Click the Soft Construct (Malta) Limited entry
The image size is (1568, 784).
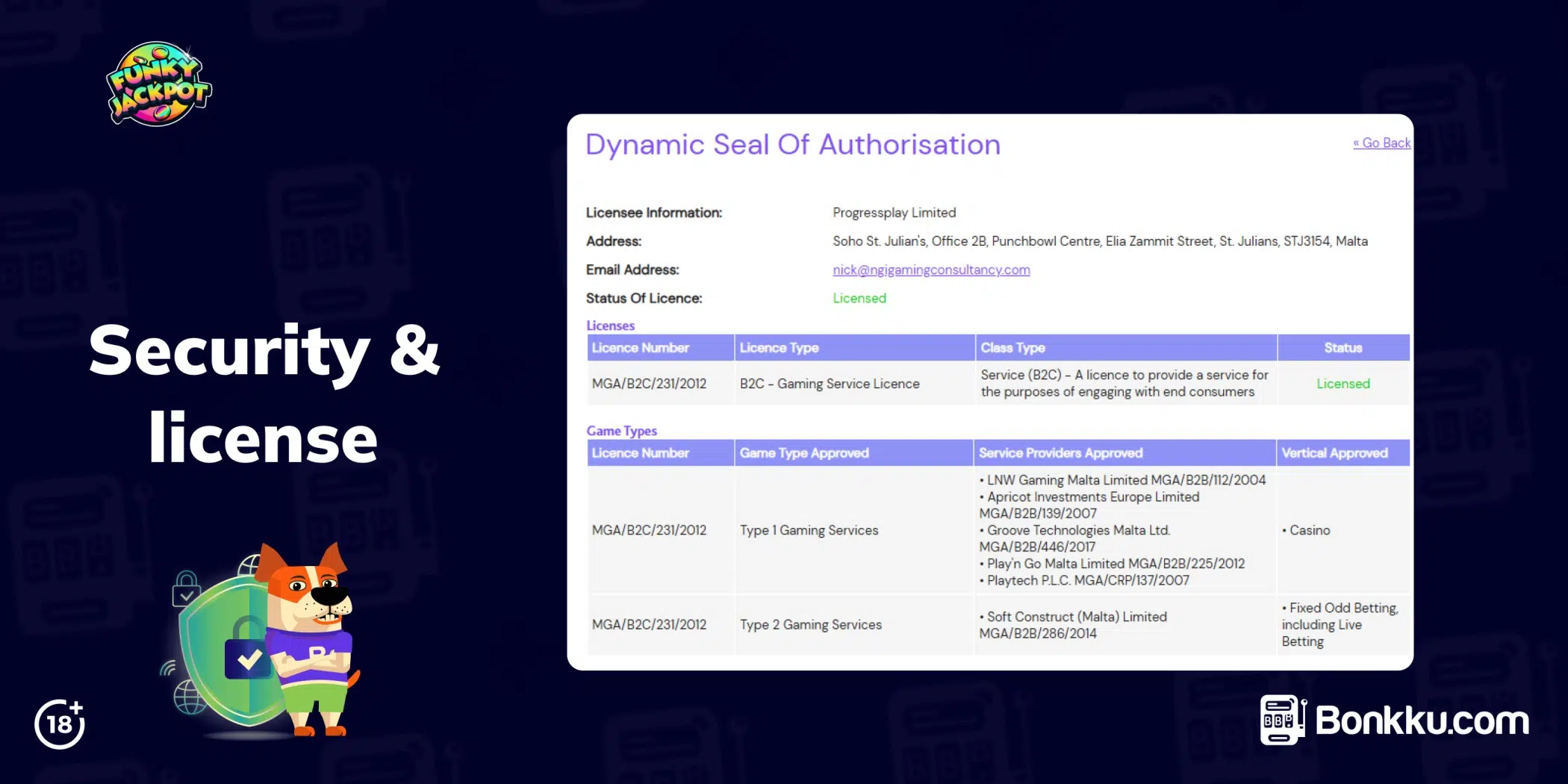click(x=1073, y=625)
